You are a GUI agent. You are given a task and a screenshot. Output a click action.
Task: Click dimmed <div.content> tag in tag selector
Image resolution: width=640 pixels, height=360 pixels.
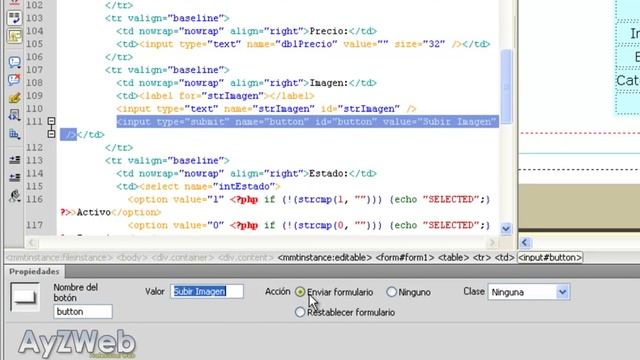[246, 258]
